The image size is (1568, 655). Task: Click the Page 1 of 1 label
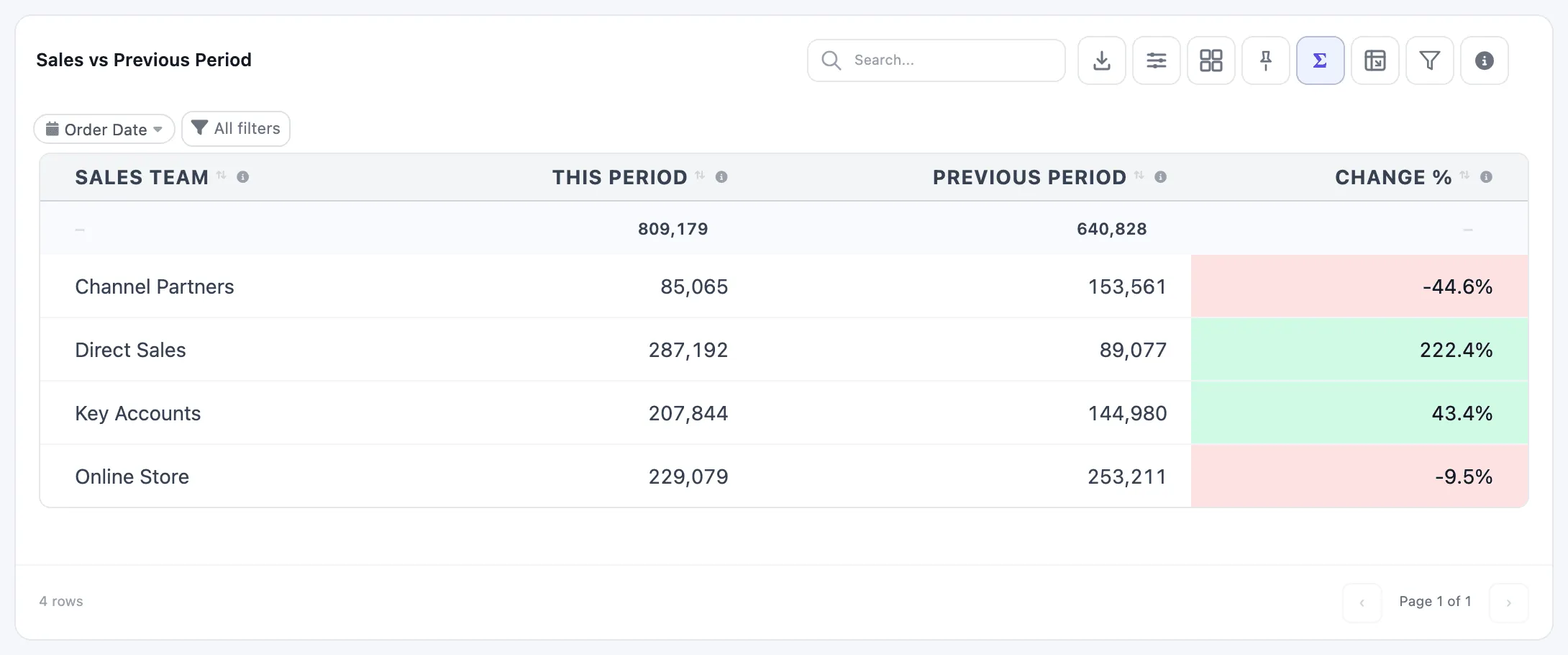point(1435,601)
